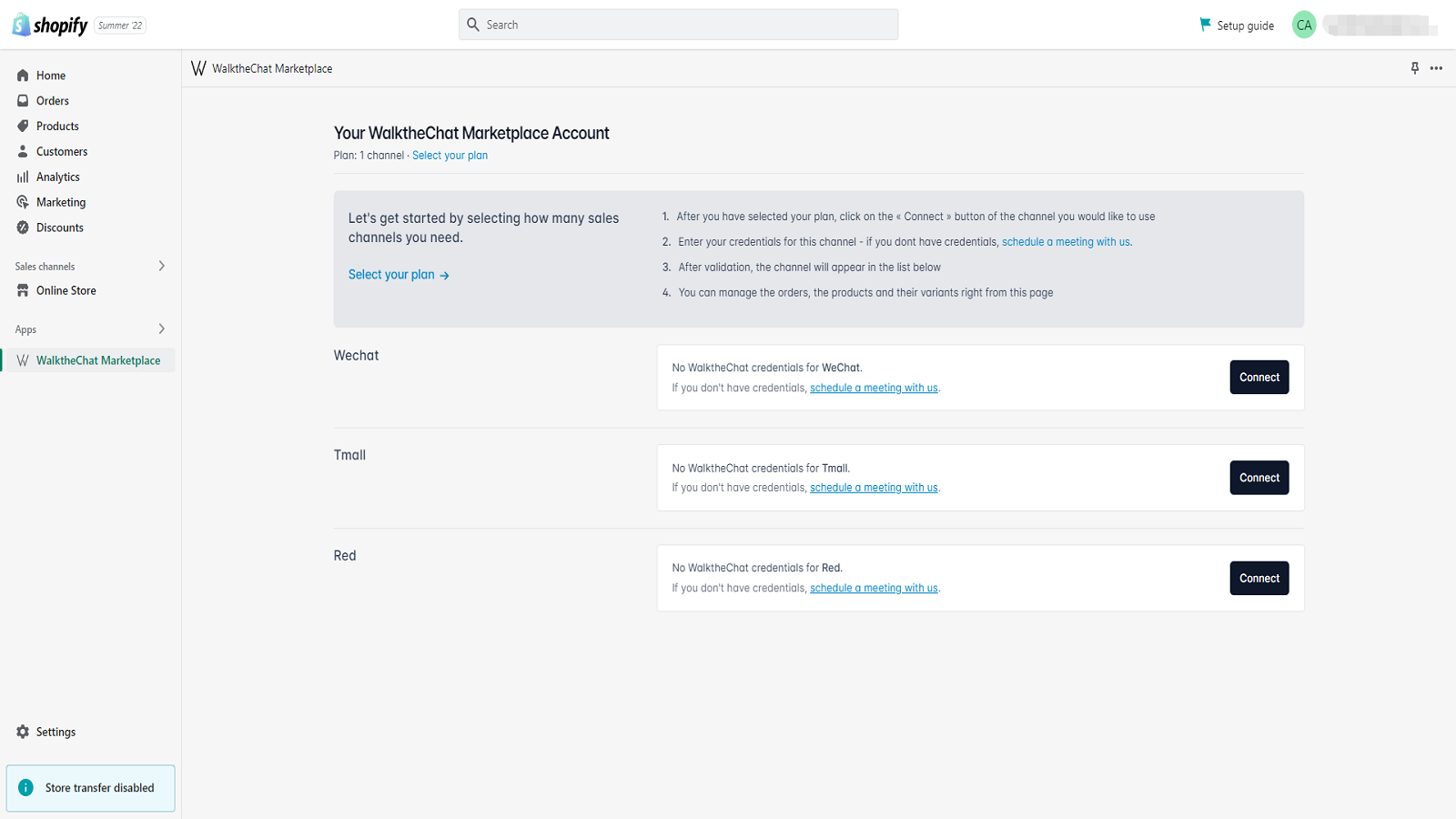Focus the Search field
1456x819 pixels.
(x=678, y=25)
